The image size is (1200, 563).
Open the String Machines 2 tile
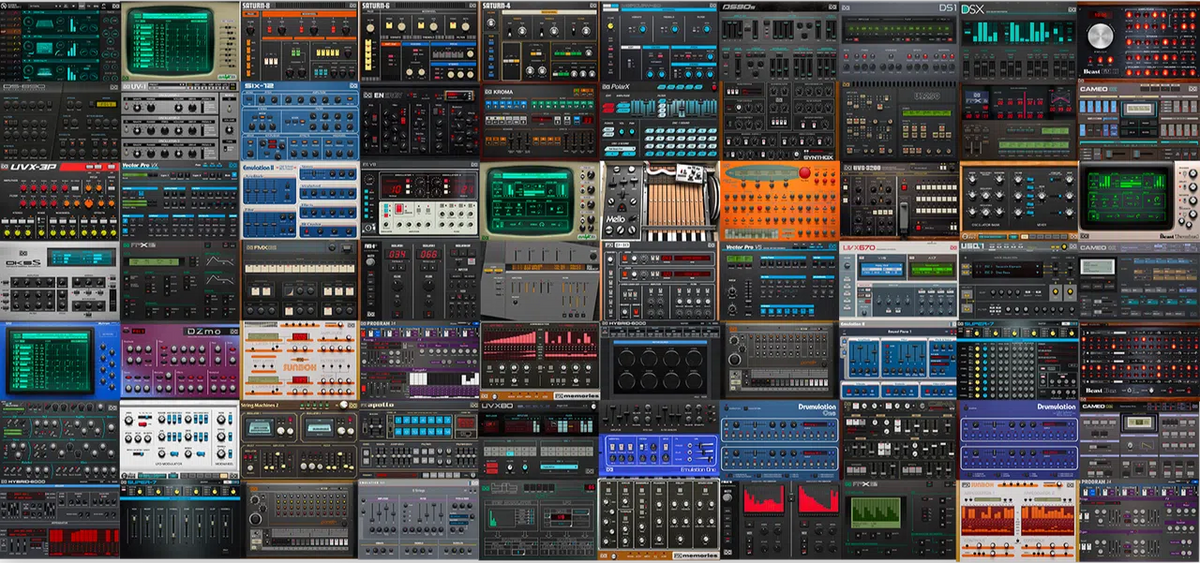[x=299, y=440]
